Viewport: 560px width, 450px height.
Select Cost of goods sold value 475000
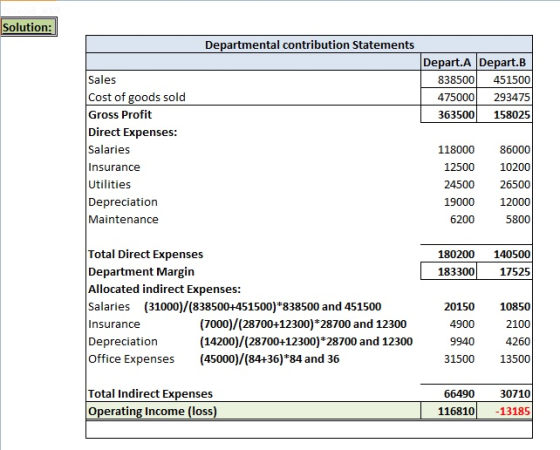click(456, 97)
